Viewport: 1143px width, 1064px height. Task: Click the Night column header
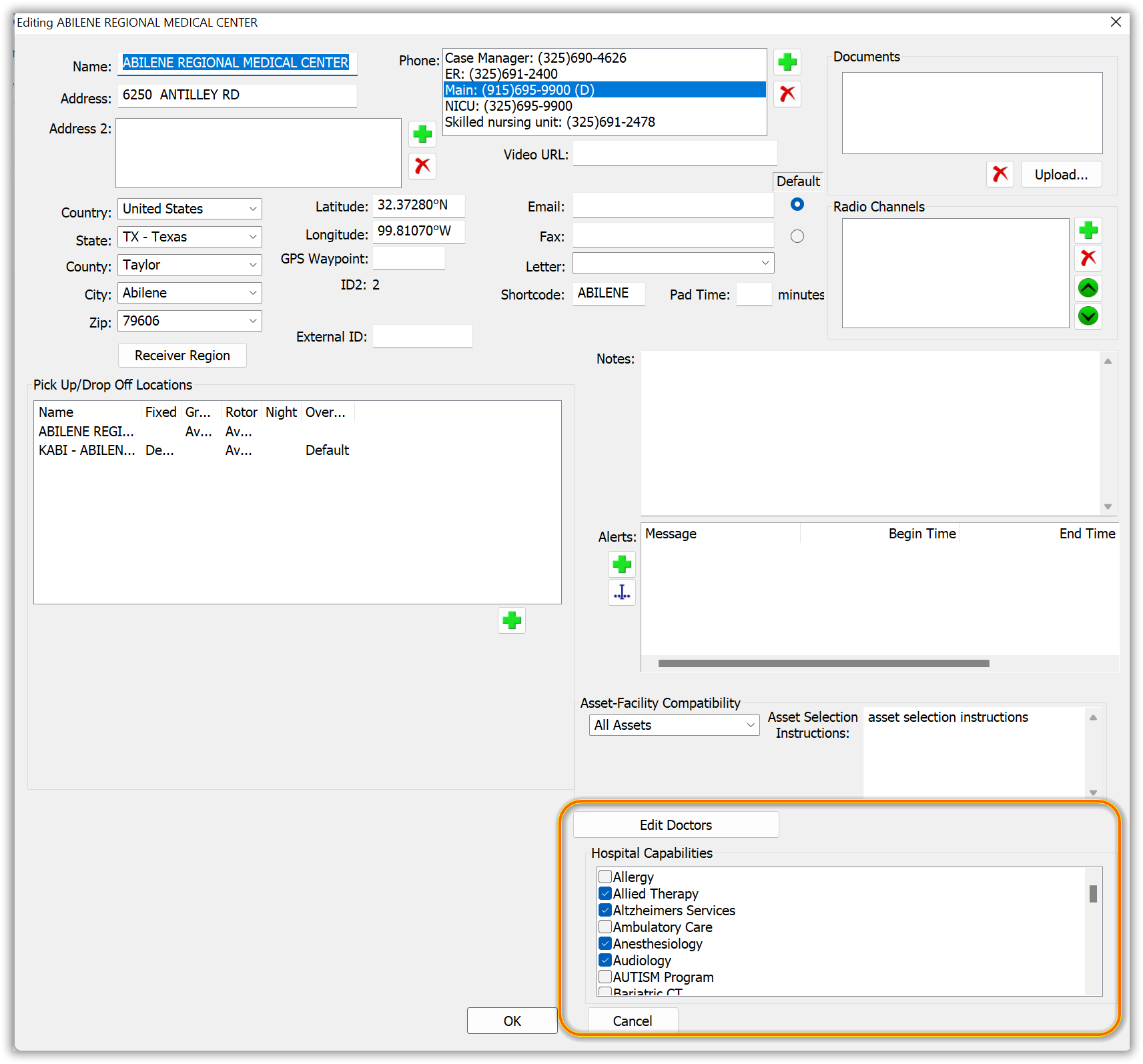[281, 412]
